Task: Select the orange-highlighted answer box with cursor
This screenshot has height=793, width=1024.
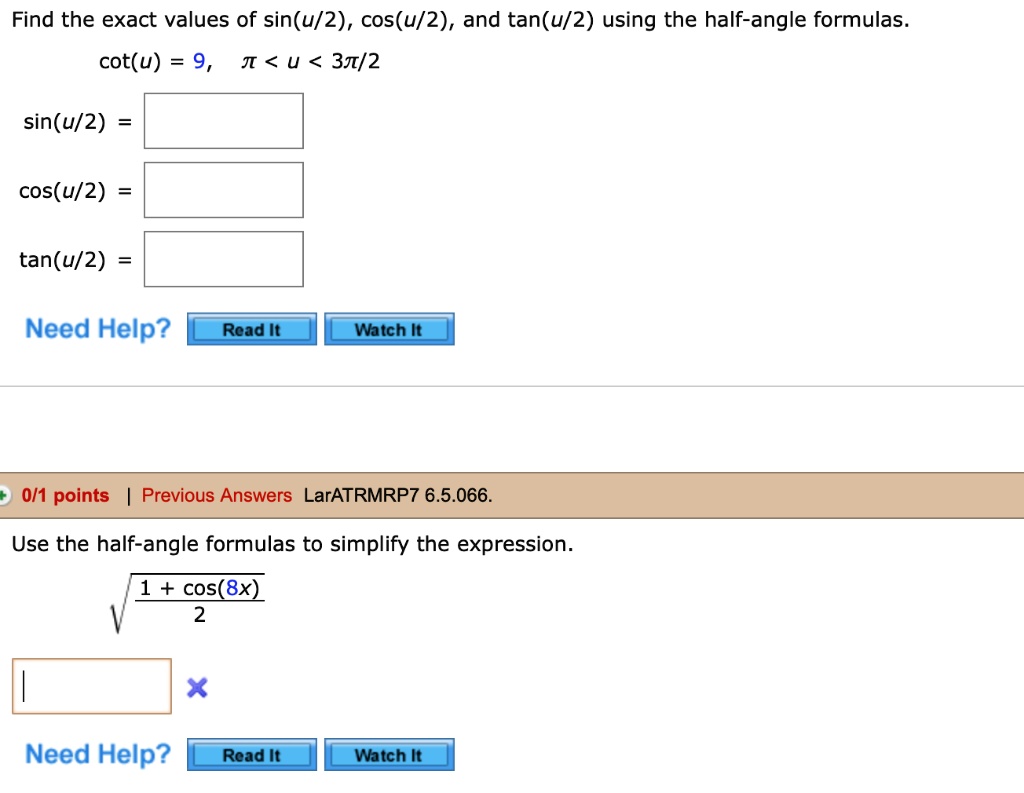Action: click(x=91, y=685)
